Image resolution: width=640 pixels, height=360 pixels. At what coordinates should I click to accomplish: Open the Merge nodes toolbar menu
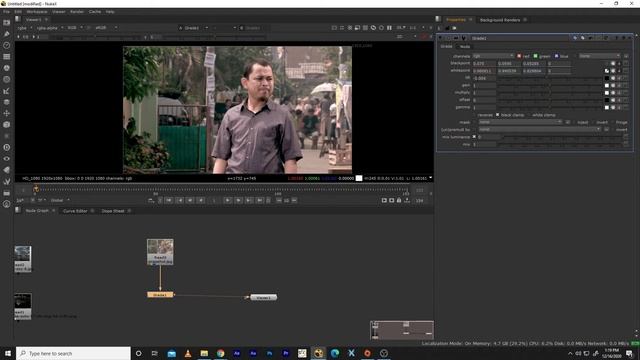[7, 102]
